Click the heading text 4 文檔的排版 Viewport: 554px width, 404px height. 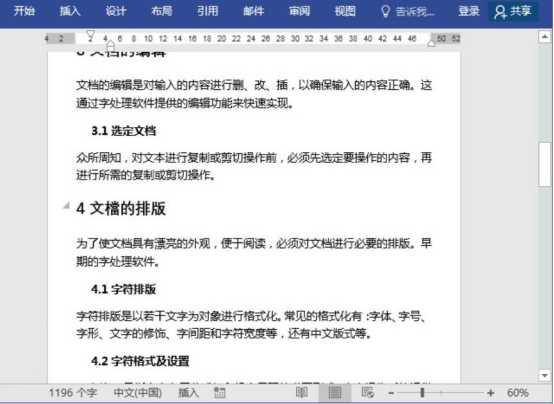[121, 208]
